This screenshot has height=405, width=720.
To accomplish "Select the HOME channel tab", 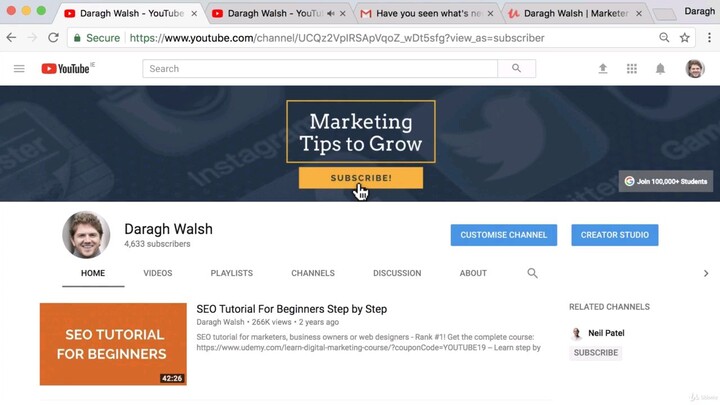I will point(93,273).
